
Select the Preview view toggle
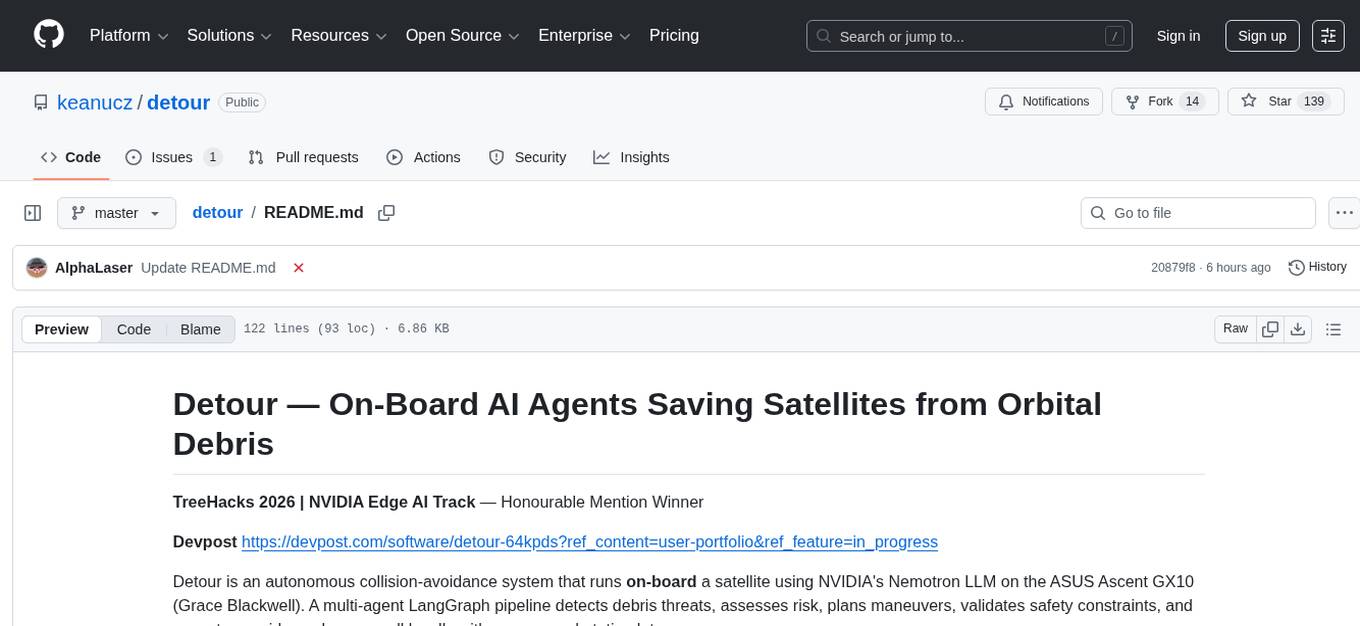coord(62,329)
